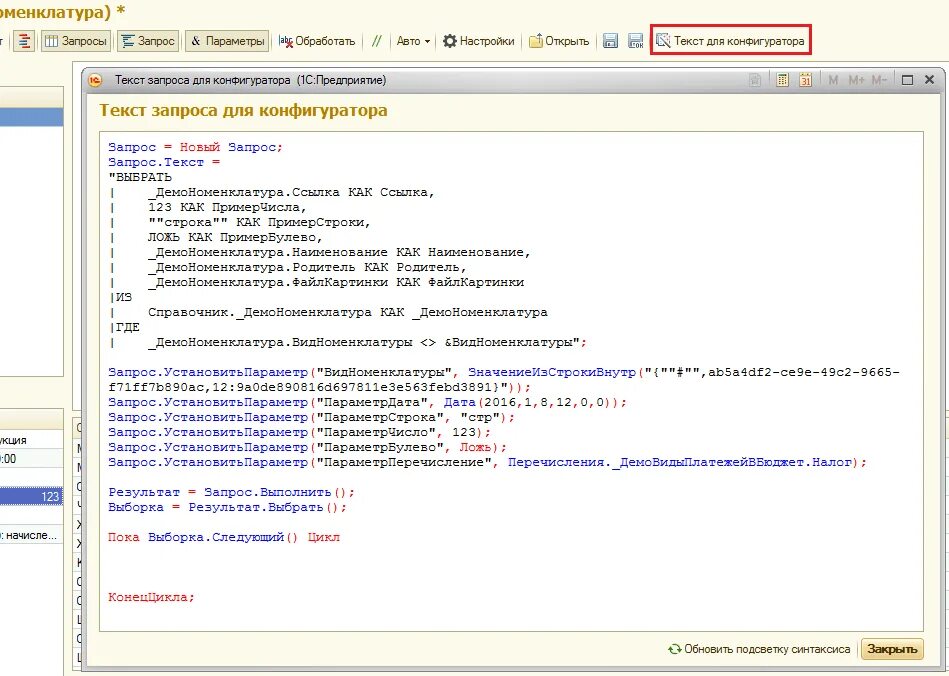Click the Обработать toolbar button
Screen dimensions: 949x676
coord(317,41)
